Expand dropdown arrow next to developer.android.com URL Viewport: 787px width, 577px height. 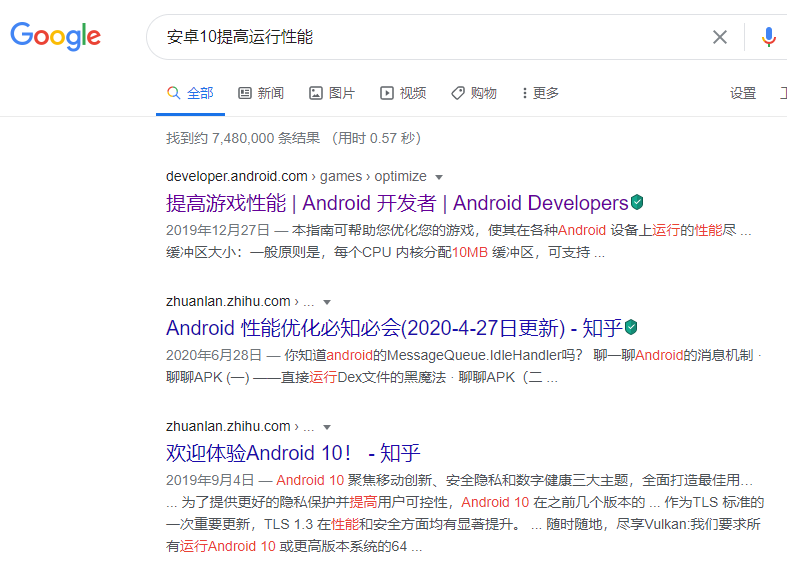tap(439, 177)
